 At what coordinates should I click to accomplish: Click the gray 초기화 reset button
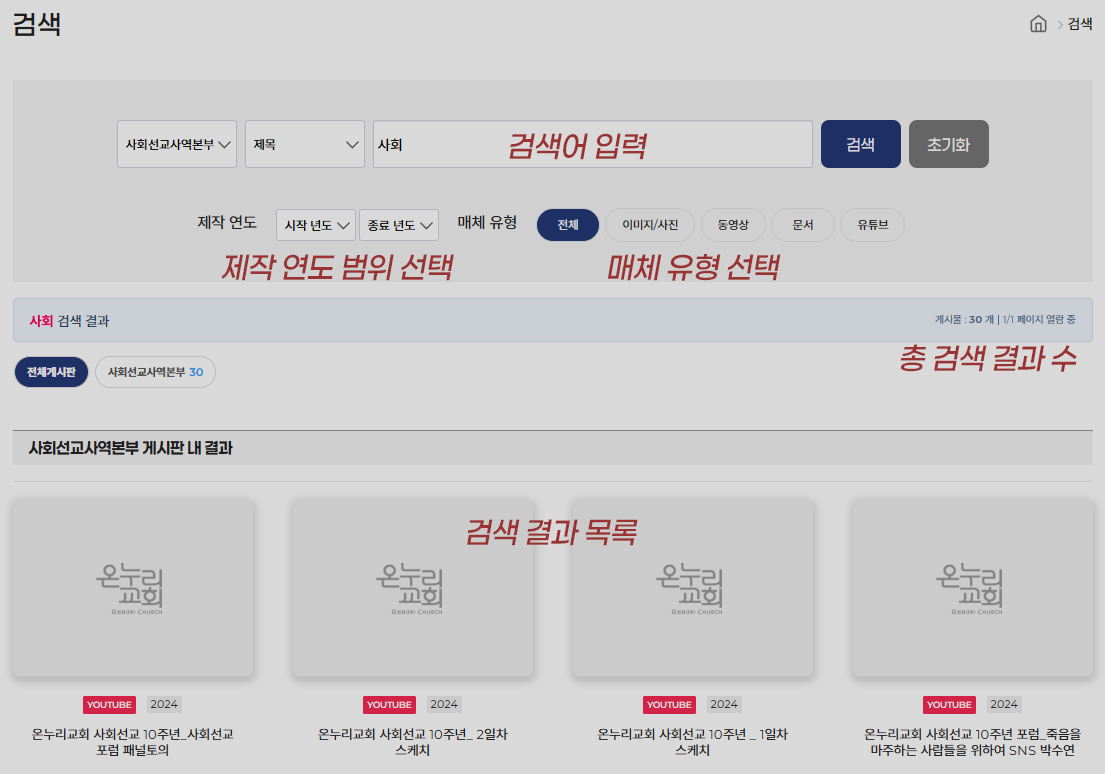click(949, 144)
